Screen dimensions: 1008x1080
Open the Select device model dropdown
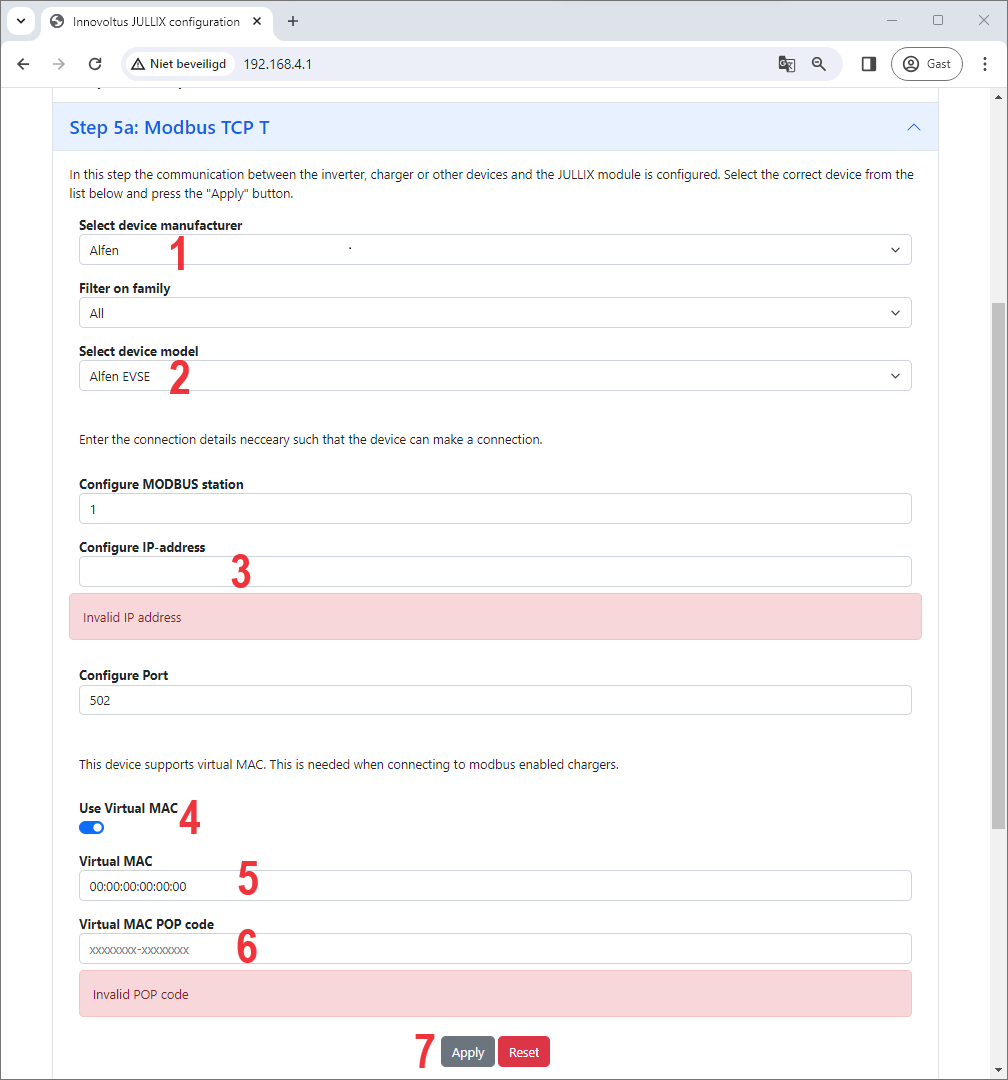495,376
